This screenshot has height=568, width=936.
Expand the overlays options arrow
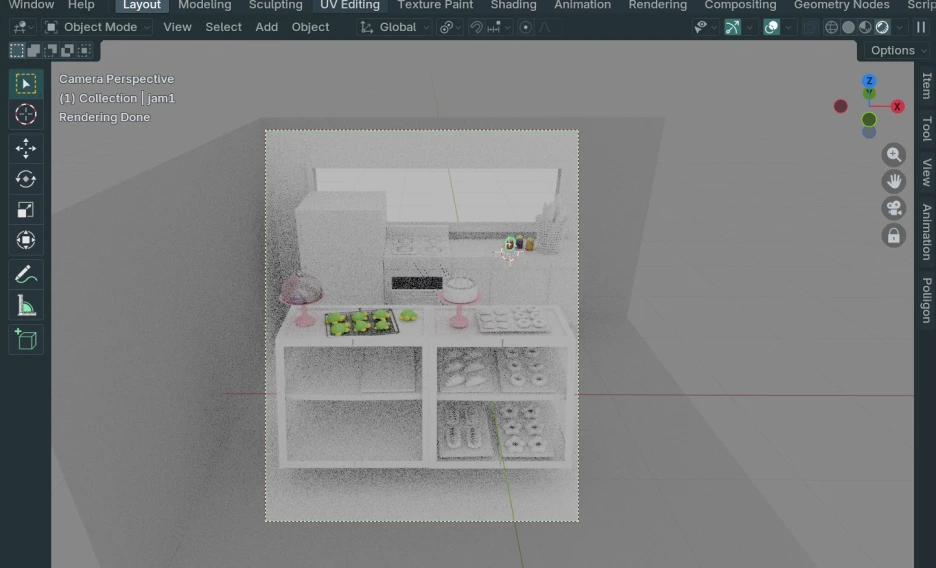pos(789,27)
